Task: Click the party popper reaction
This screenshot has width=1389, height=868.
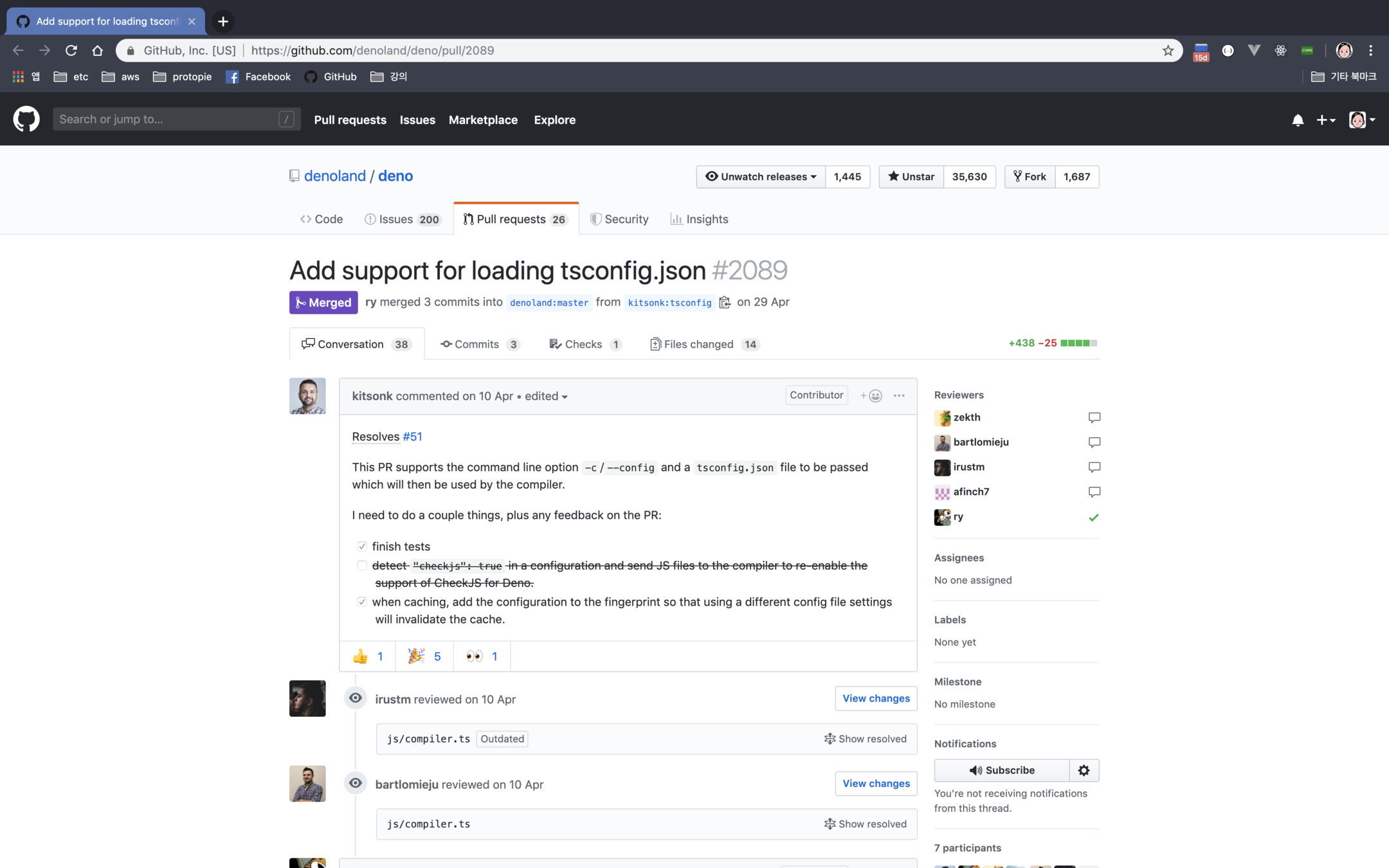Action: [424, 656]
